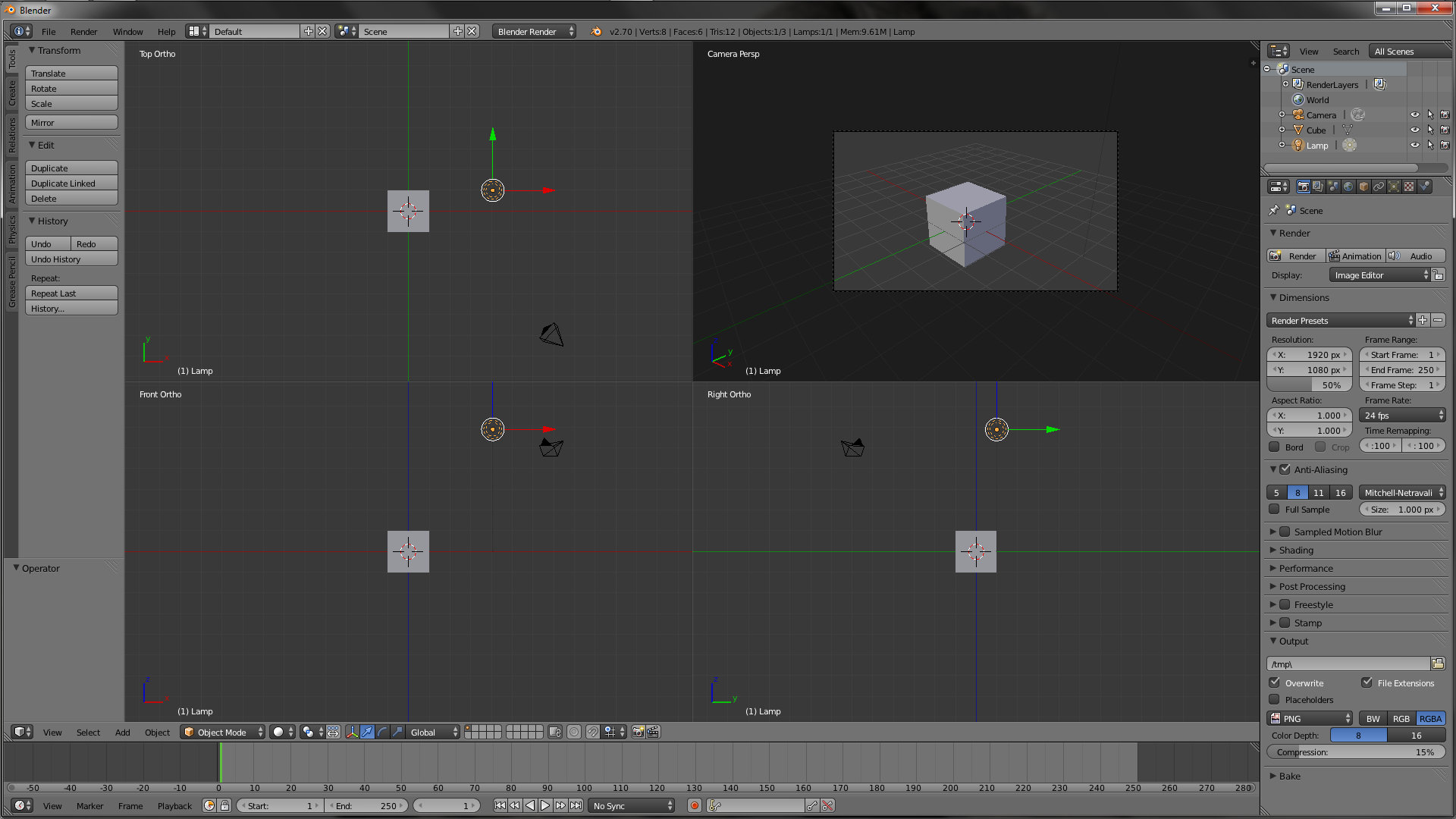Click the Animation render button
Image resolution: width=1456 pixels, height=819 pixels.
pyautogui.click(x=1355, y=256)
